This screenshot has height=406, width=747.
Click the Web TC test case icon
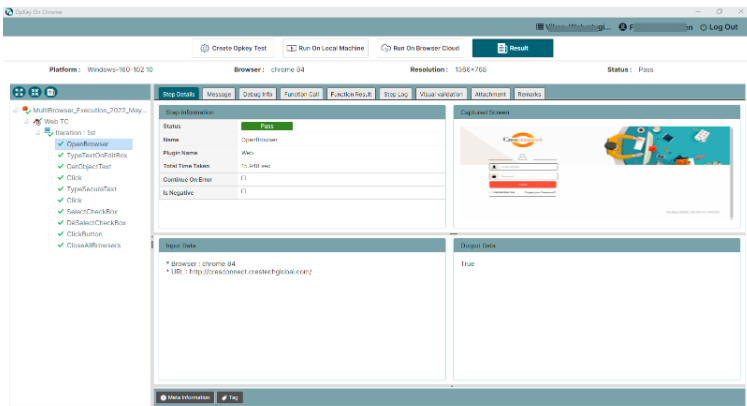(38, 122)
